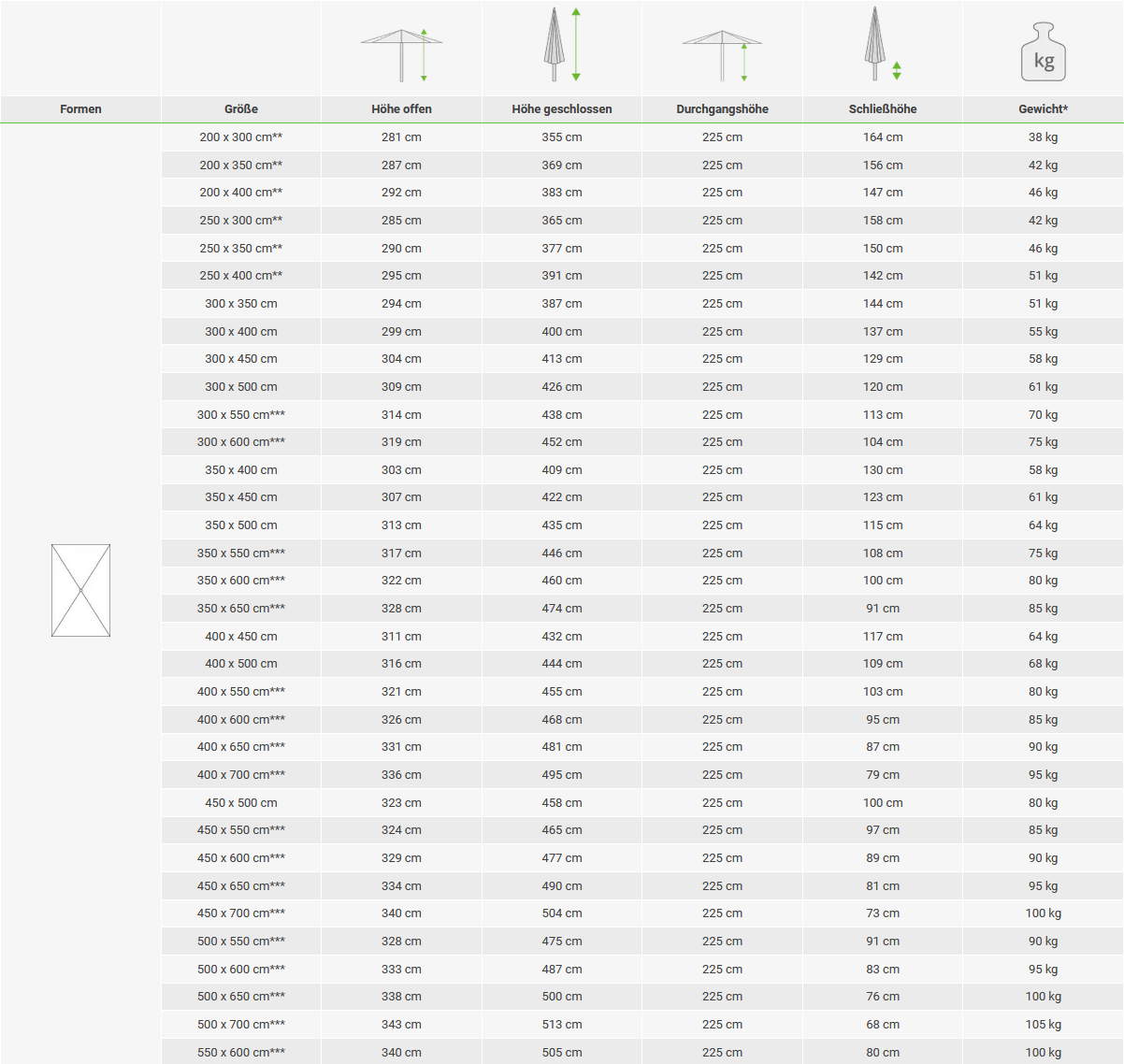Select the Schließhöhe column header

point(883,109)
